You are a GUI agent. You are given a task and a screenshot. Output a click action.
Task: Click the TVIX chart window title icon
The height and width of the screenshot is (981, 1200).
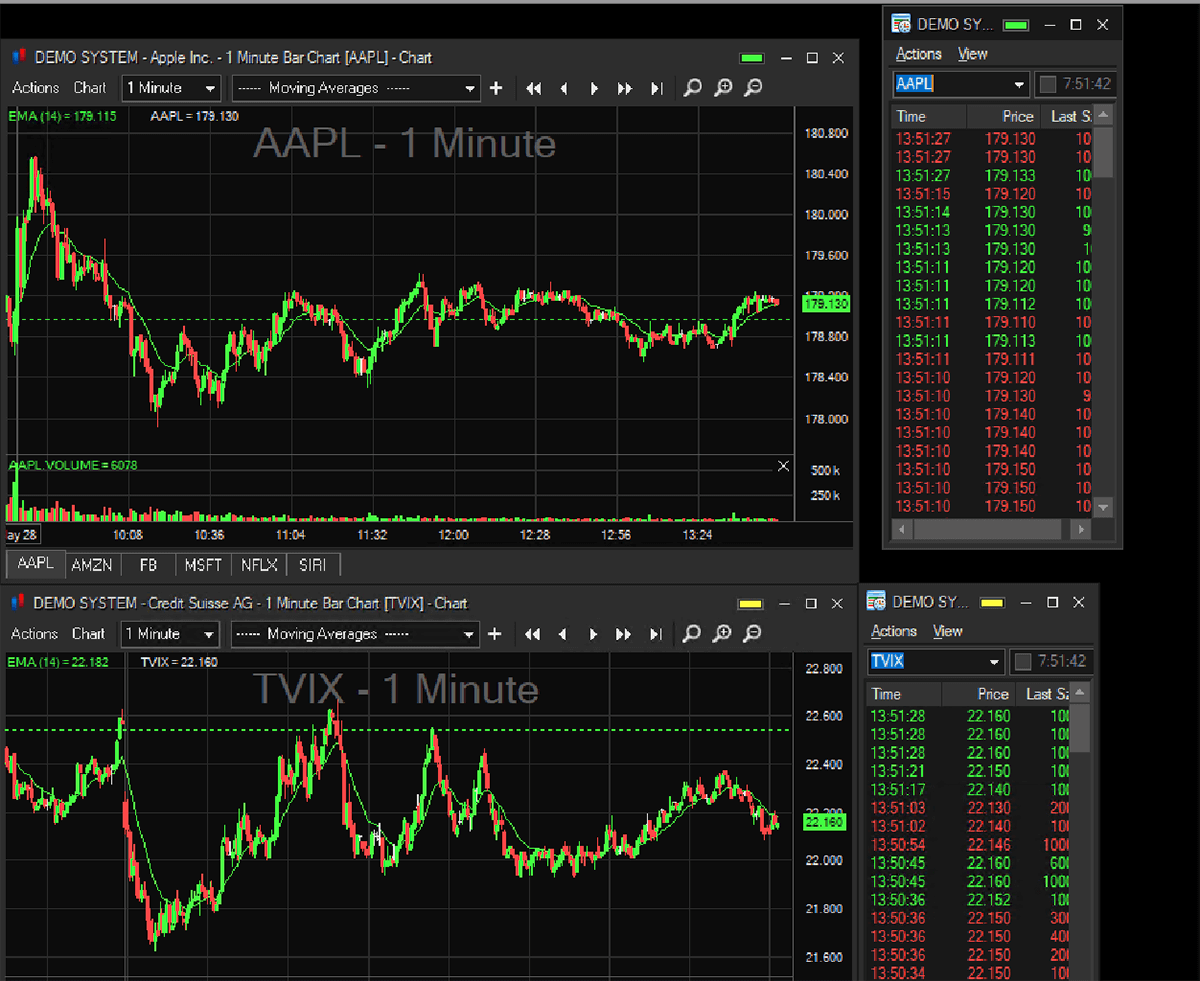pos(17,603)
